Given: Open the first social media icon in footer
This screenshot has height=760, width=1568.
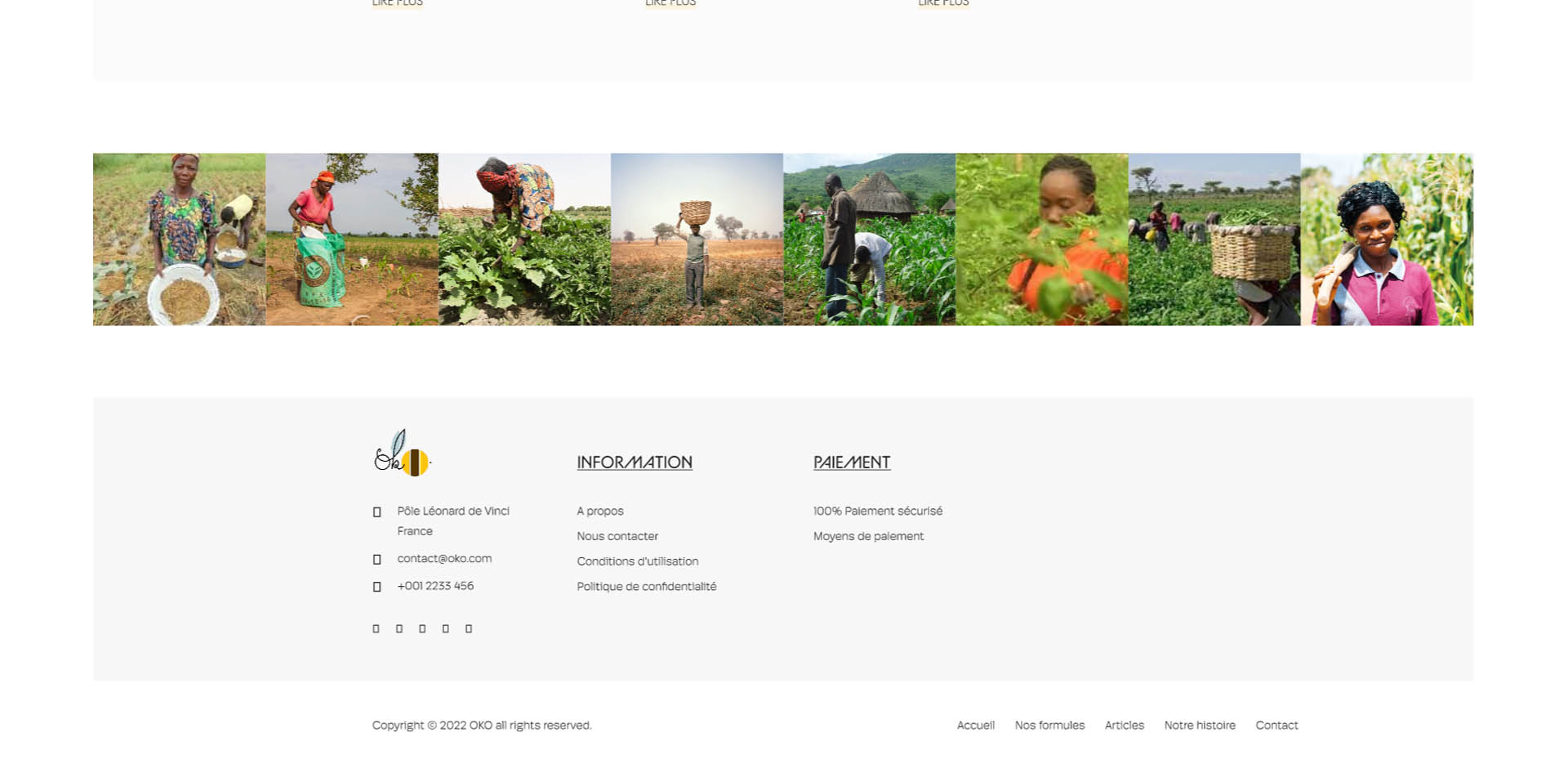Looking at the screenshot, I should (x=376, y=628).
